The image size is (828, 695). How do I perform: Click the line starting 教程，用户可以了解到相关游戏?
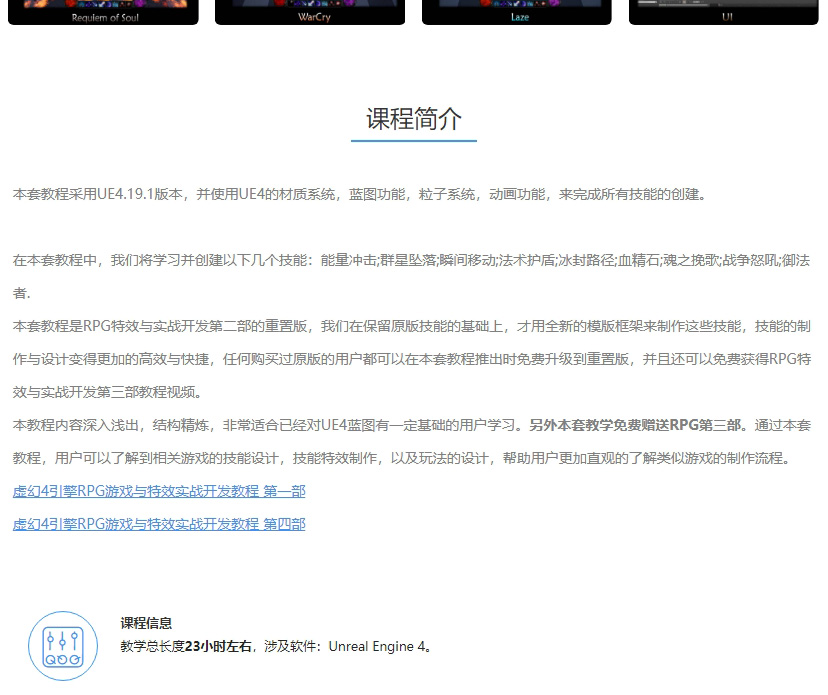pos(403,458)
